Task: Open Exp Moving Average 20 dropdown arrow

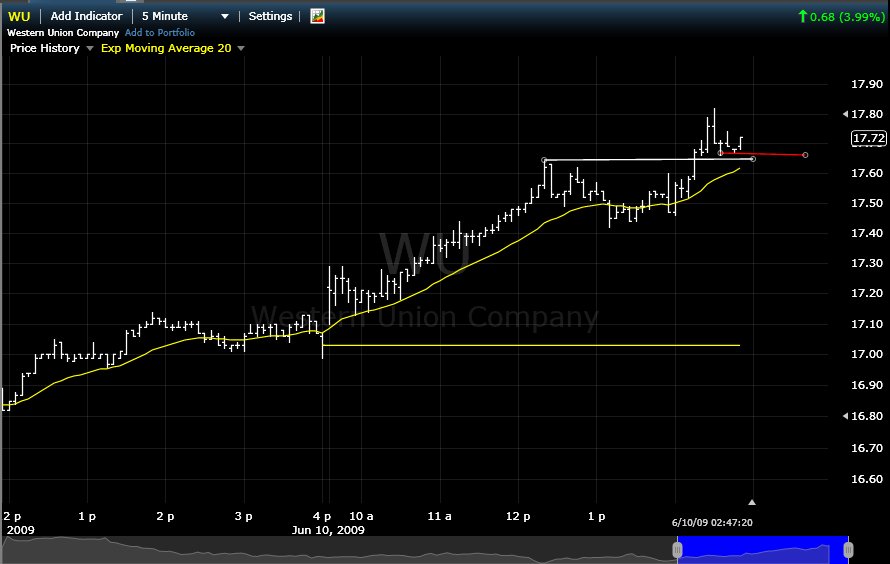Action: click(x=241, y=49)
